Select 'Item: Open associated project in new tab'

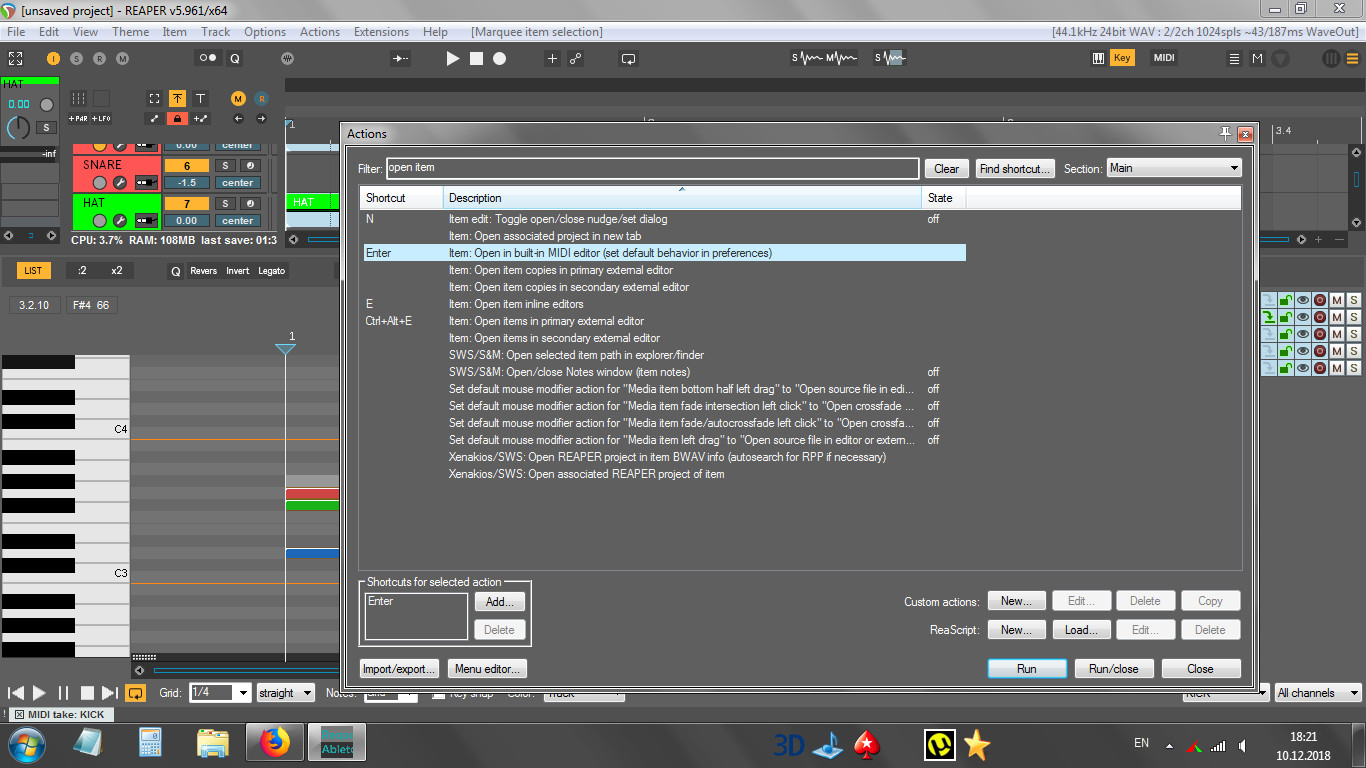point(663,236)
